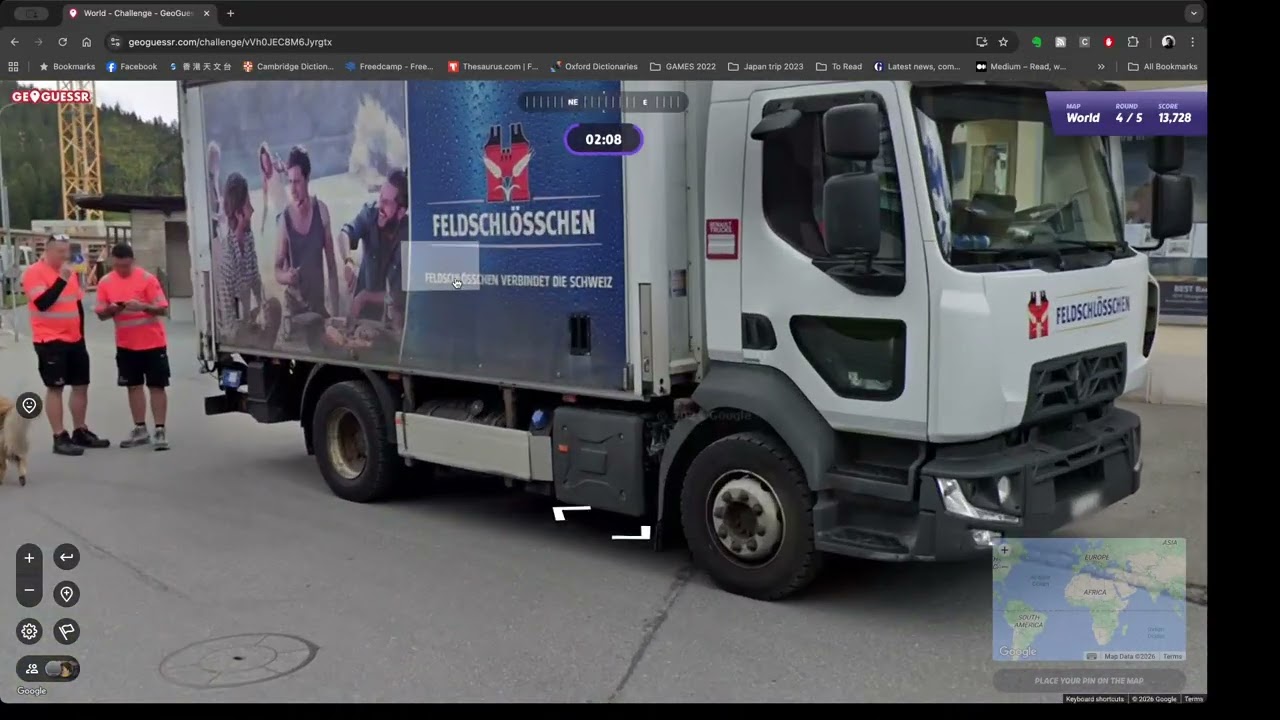The height and width of the screenshot is (720, 1280).
Task: Open the Oxford Dictionaries bookmark
Action: point(594,66)
